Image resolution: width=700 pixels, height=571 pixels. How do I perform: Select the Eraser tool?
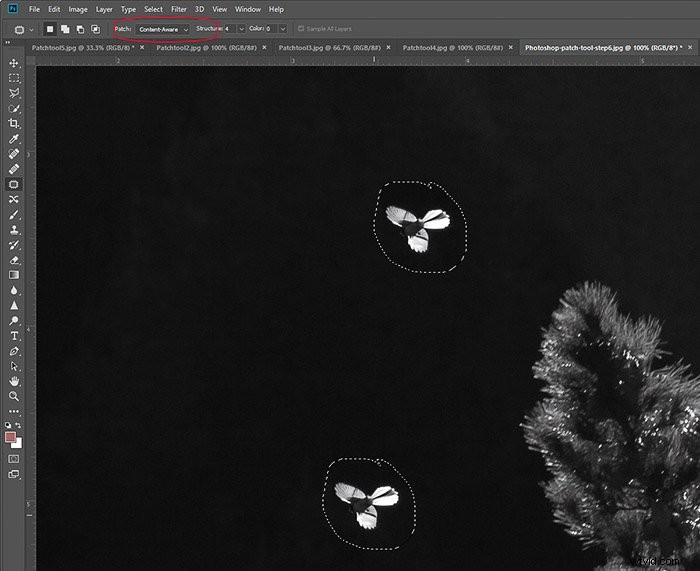pyautogui.click(x=14, y=260)
